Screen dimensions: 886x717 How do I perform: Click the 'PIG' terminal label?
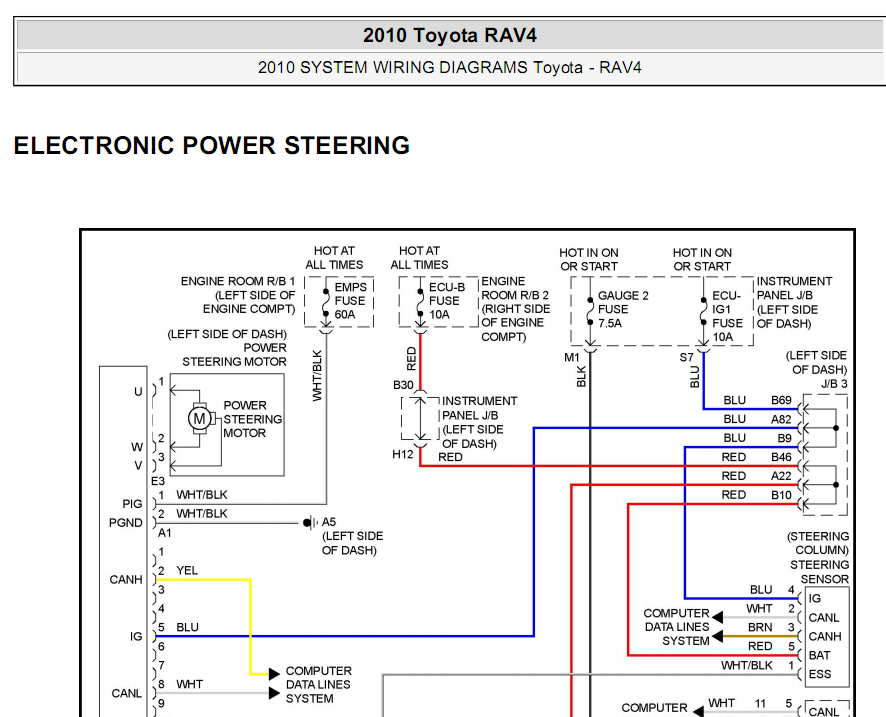[x=132, y=503]
